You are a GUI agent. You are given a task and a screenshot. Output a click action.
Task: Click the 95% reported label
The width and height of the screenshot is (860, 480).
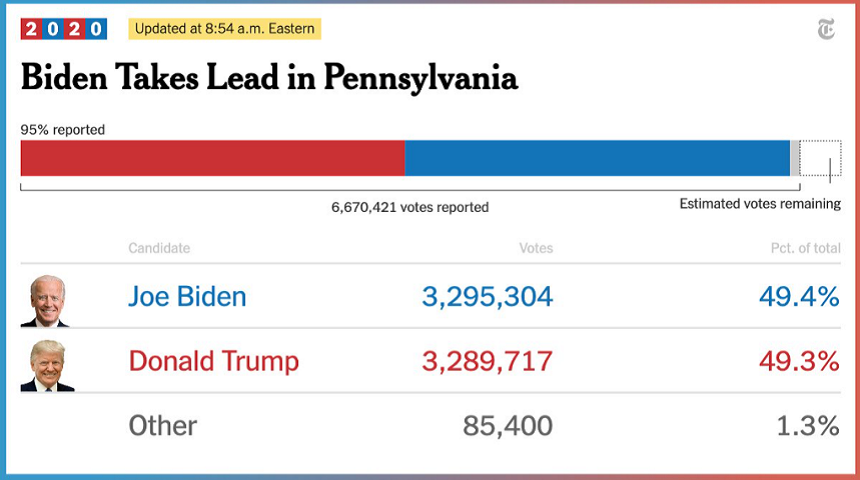(x=62, y=130)
